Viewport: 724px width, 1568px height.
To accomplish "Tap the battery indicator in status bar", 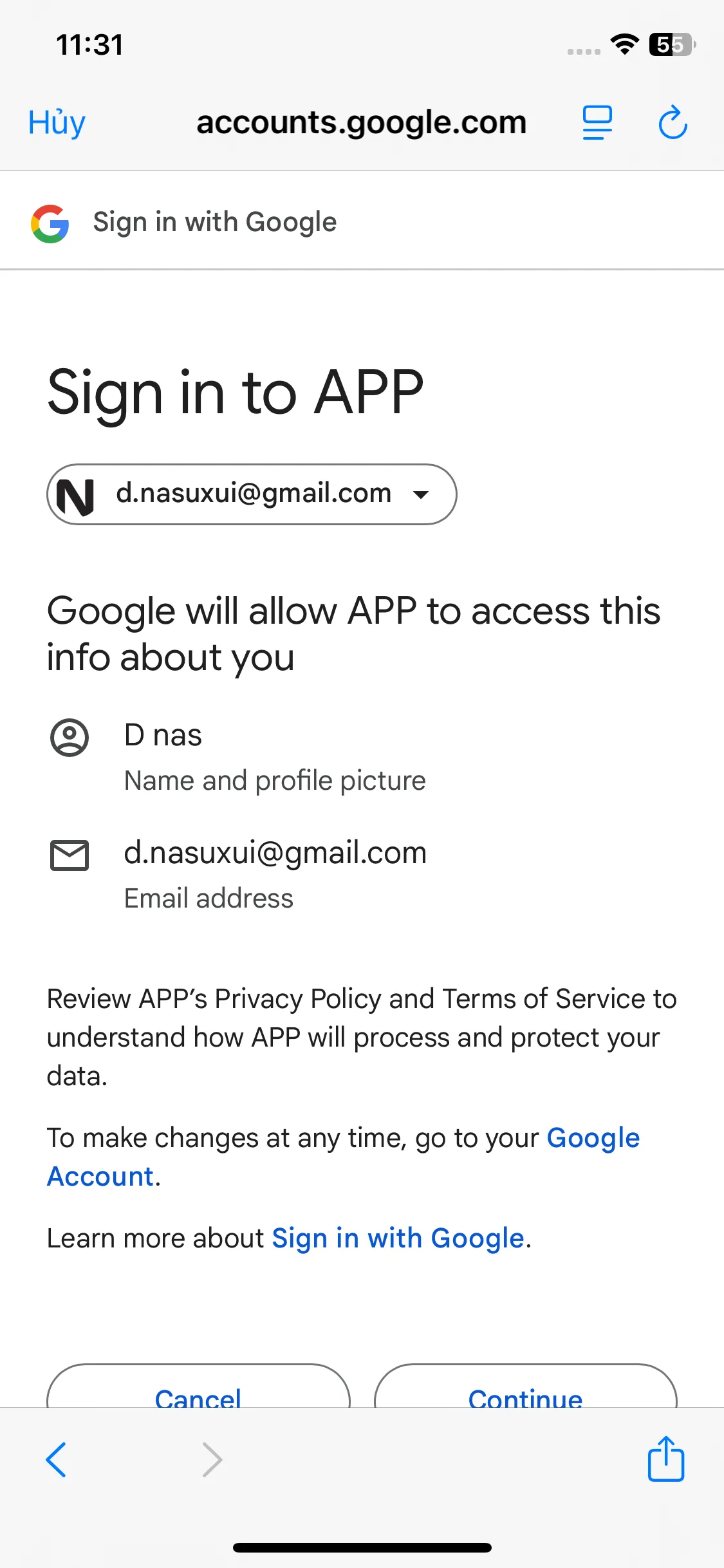I will point(671,44).
